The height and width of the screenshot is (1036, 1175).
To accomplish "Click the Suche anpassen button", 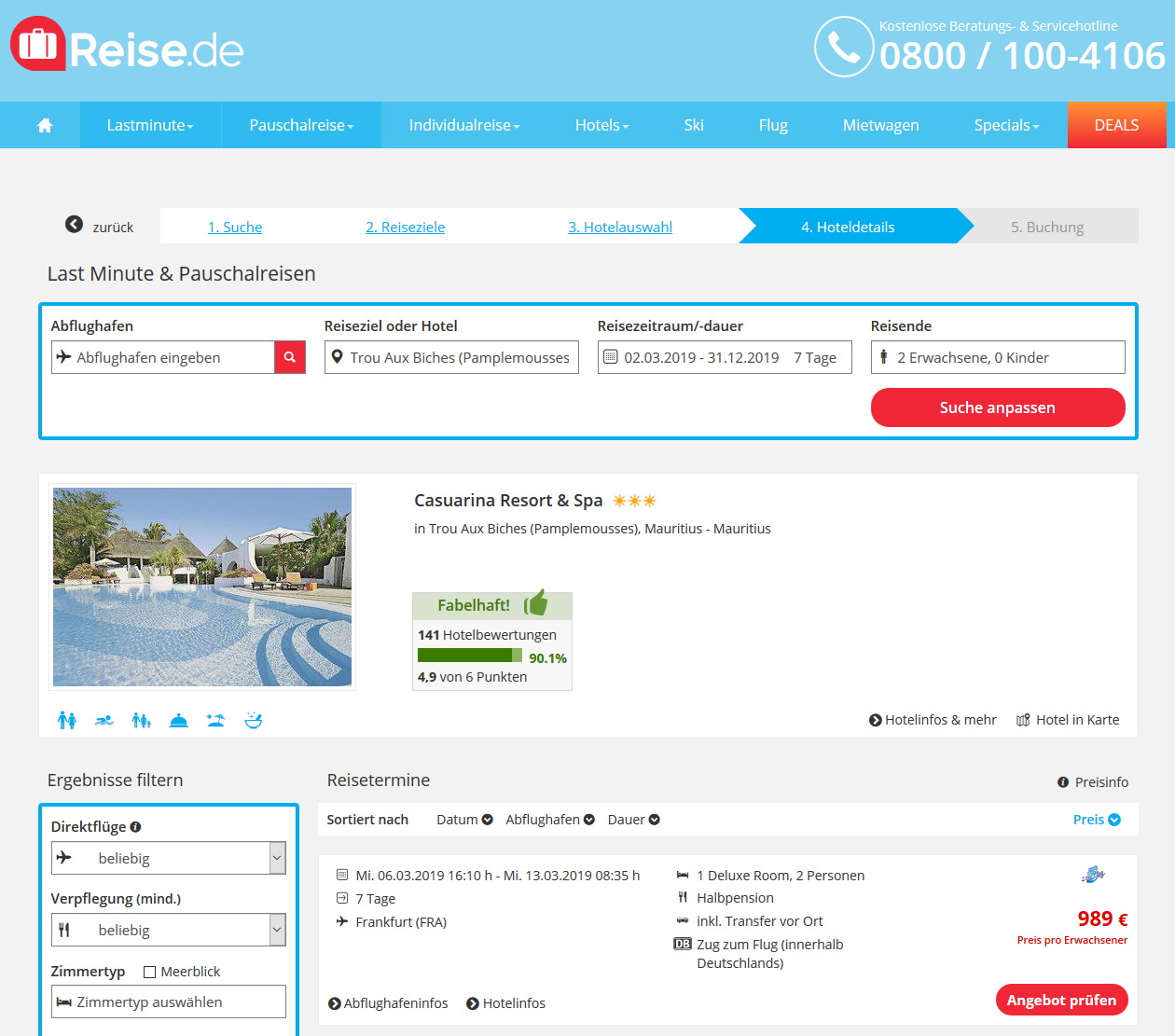I will 998,407.
